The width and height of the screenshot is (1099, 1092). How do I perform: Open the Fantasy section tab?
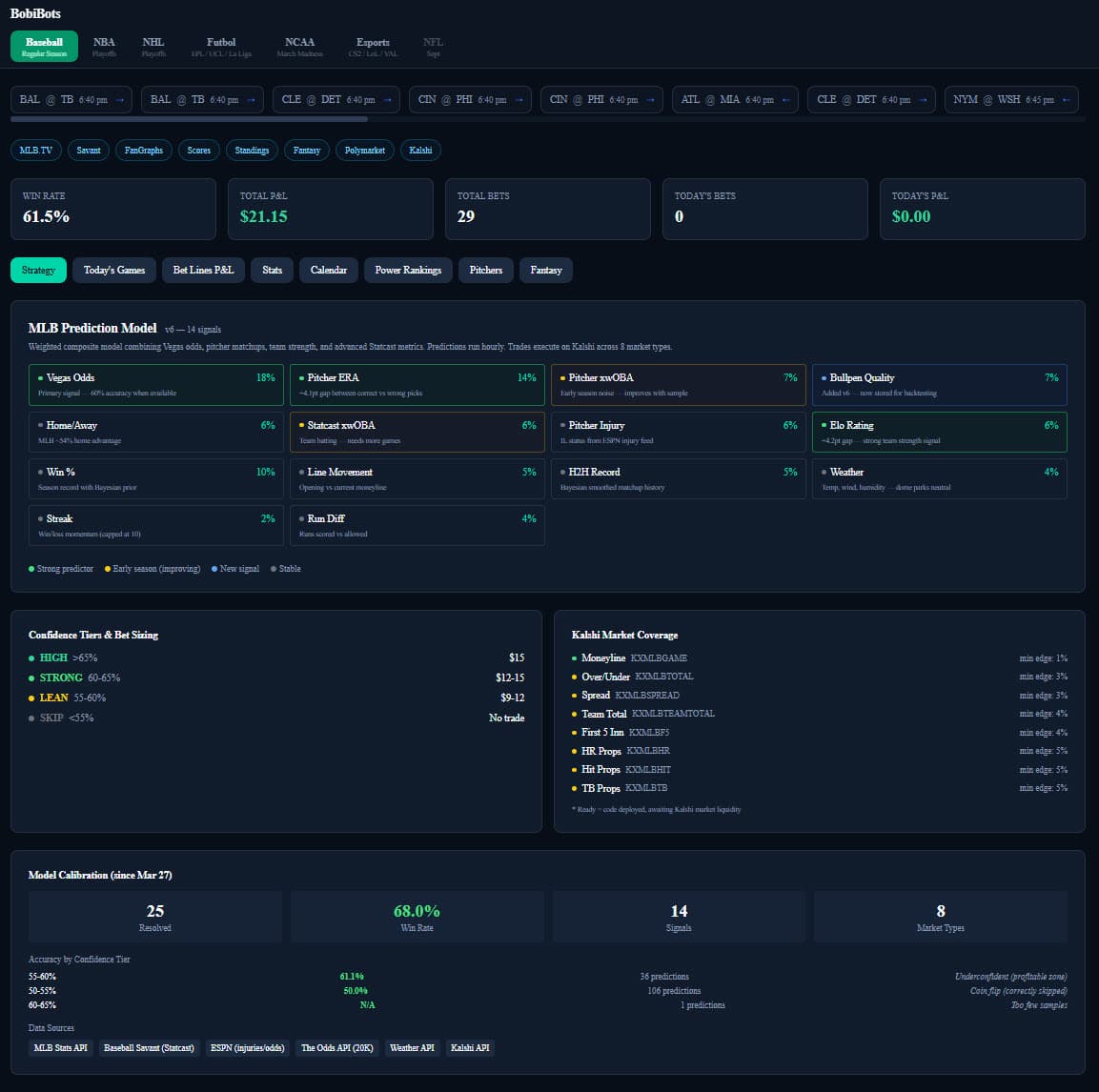pyautogui.click(x=546, y=270)
